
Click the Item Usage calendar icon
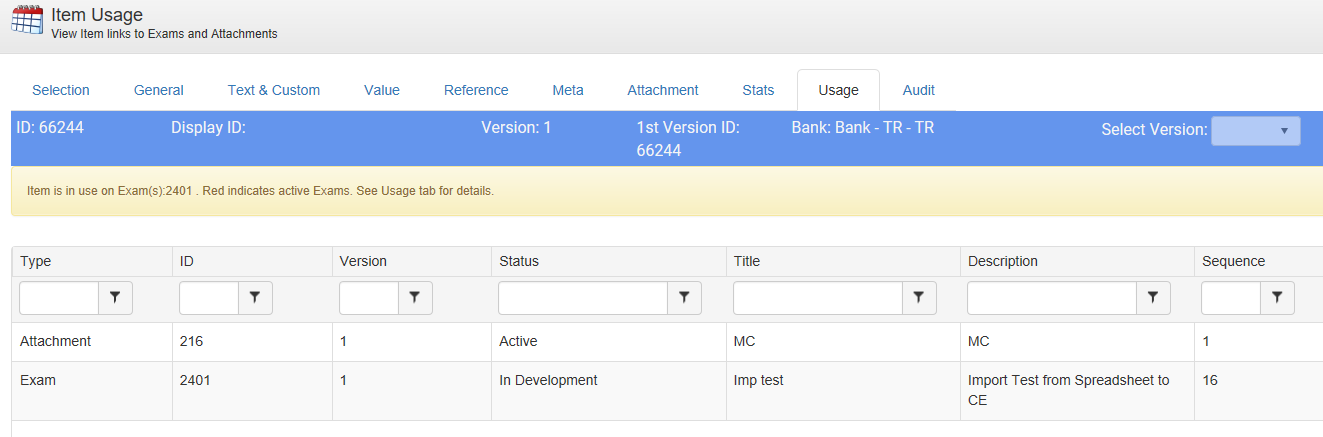point(27,22)
